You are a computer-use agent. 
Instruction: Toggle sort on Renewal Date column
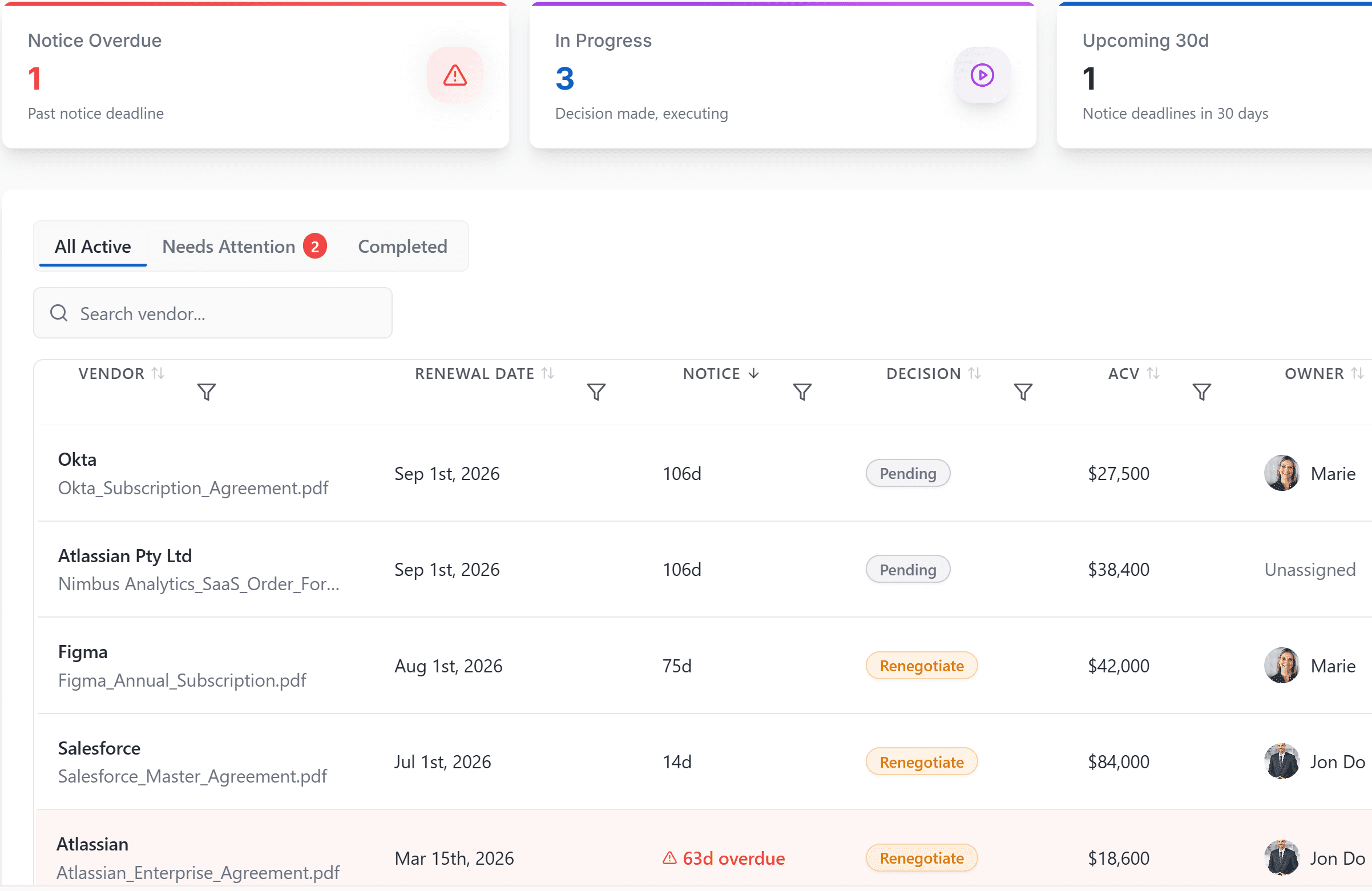click(548, 374)
